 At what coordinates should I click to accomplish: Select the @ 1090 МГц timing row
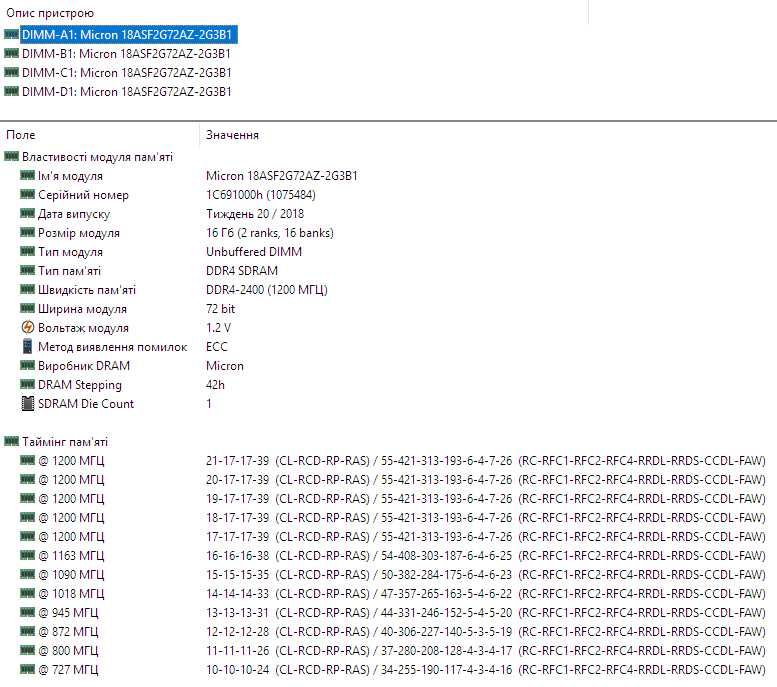[x=392, y=575]
